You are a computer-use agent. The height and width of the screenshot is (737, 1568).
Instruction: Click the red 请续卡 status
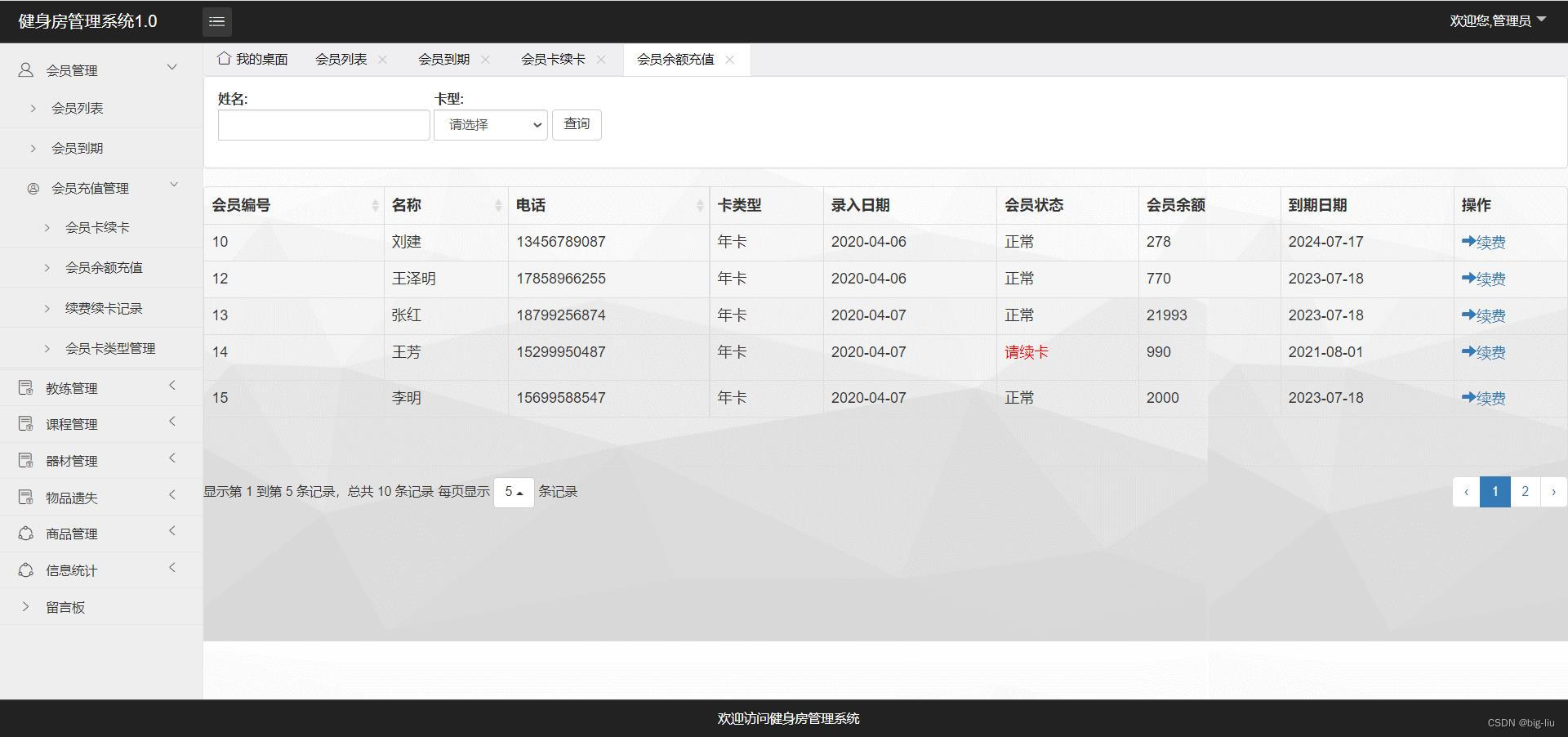(1027, 352)
